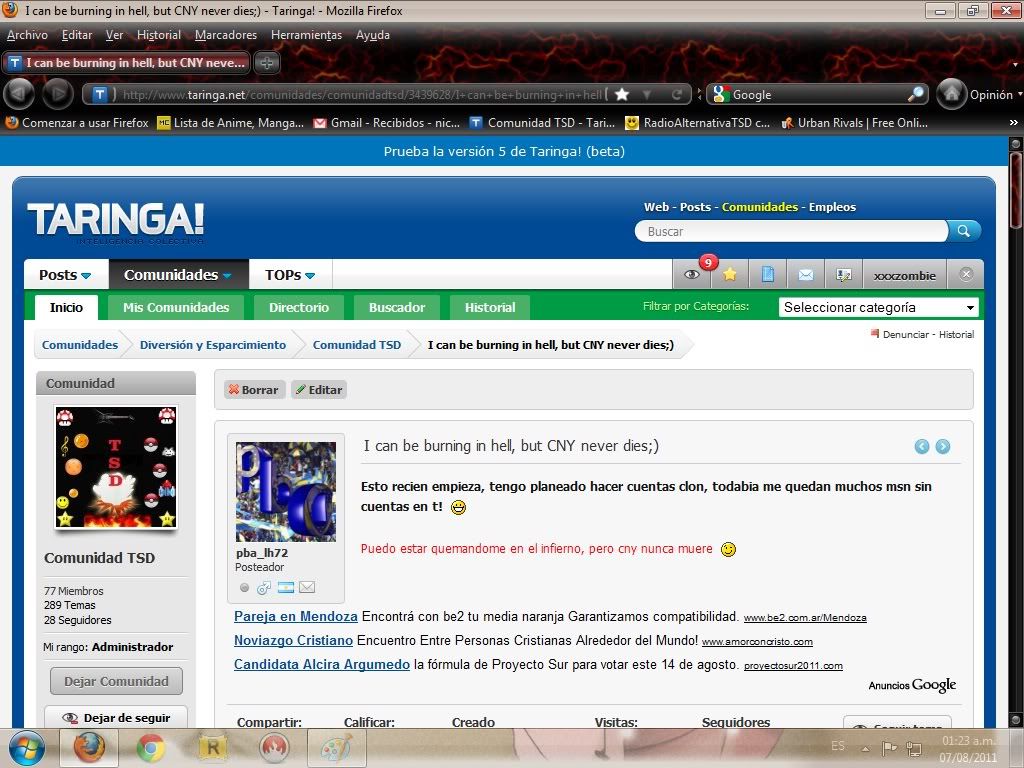Submit the Taringa Buscar search button
The width and height of the screenshot is (1024, 768).
[964, 231]
